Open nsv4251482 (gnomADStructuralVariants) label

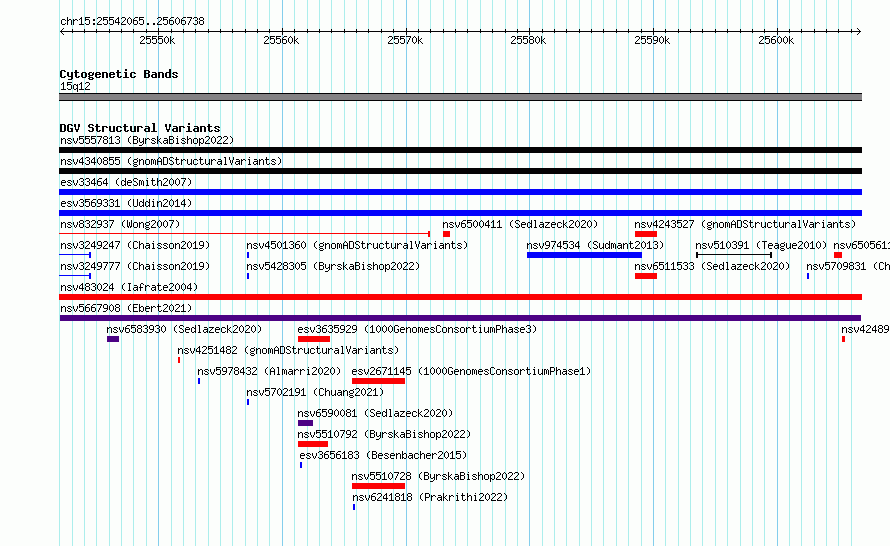[288, 350]
